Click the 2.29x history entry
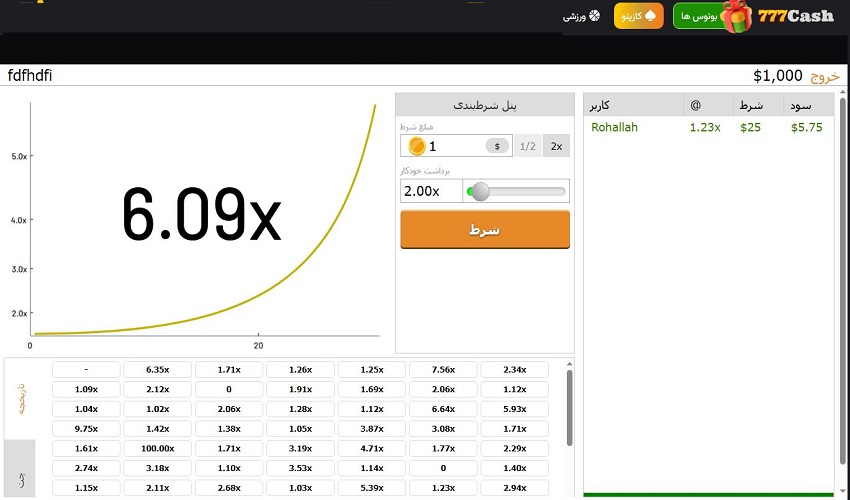 514,448
